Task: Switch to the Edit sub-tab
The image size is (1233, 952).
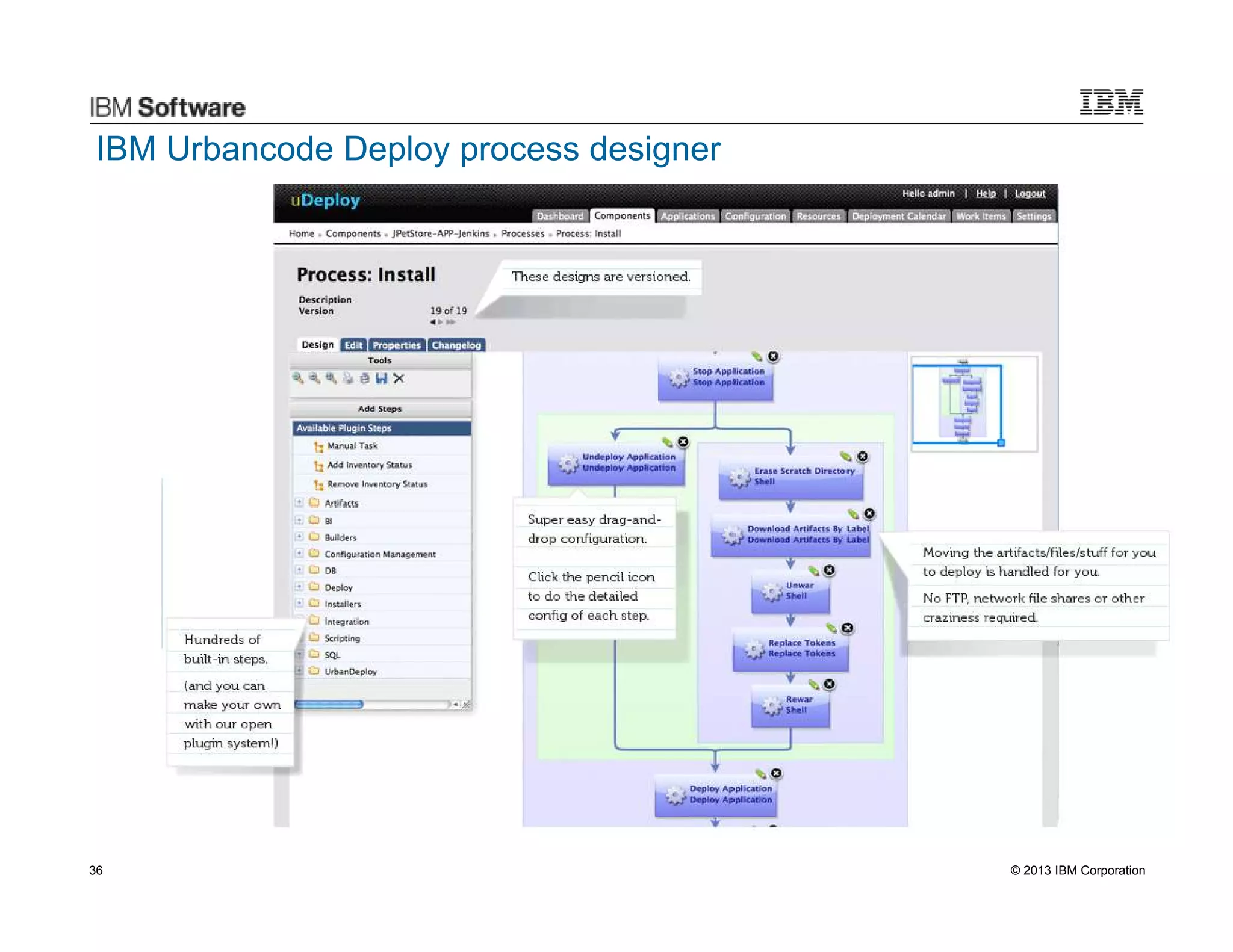Action: (353, 345)
